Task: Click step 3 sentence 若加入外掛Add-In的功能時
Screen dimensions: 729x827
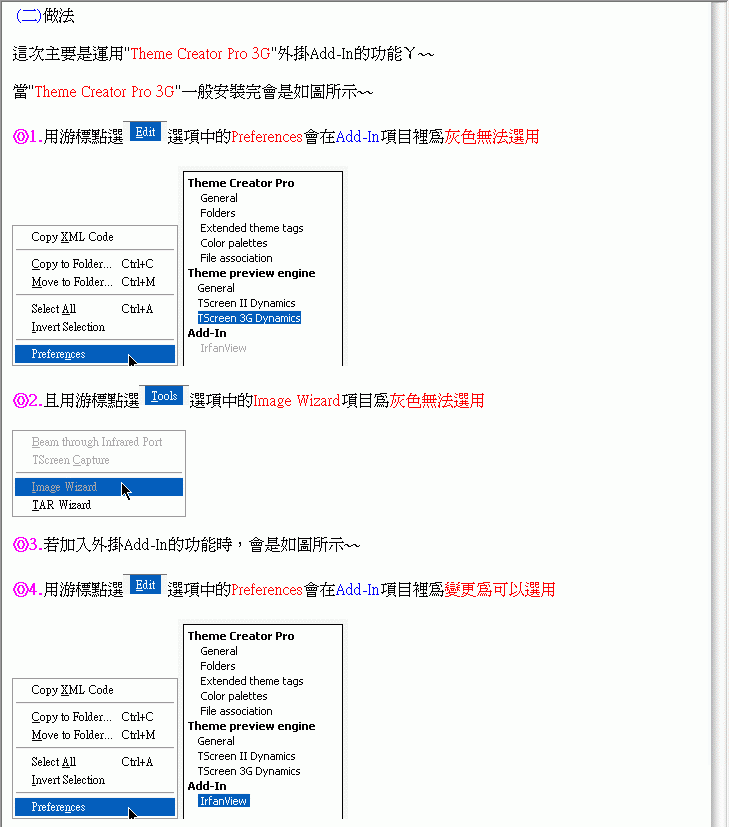Action: pyautogui.click(x=138, y=544)
